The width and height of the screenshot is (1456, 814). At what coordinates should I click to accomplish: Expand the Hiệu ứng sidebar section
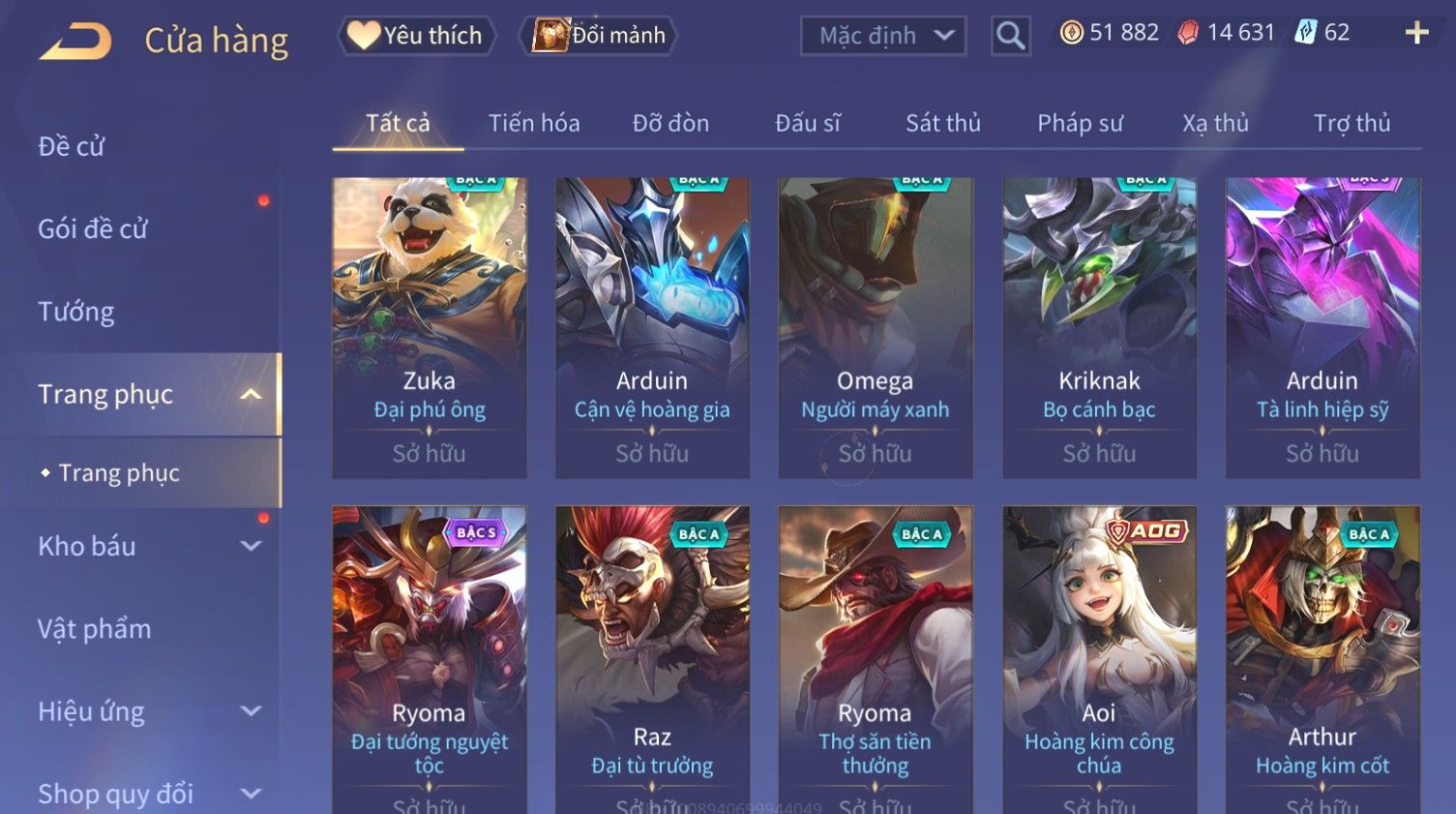tap(251, 711)
